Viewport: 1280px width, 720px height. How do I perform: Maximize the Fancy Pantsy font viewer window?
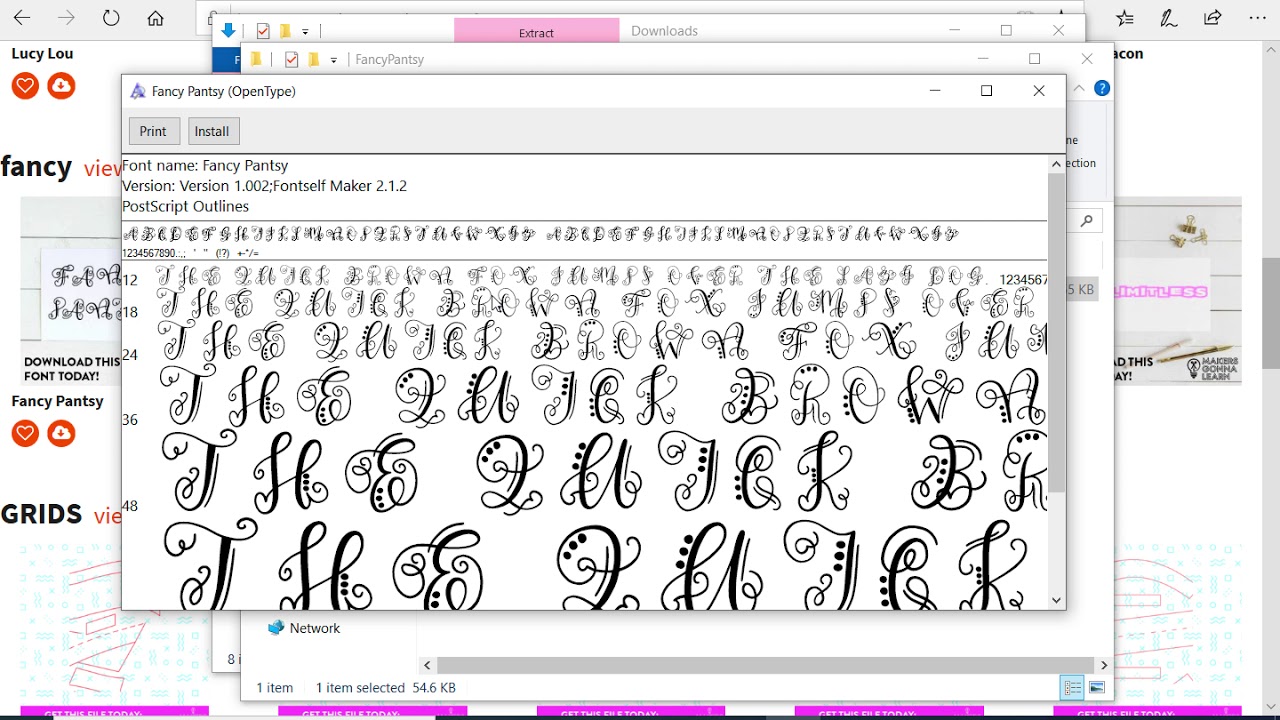point(987,91)
